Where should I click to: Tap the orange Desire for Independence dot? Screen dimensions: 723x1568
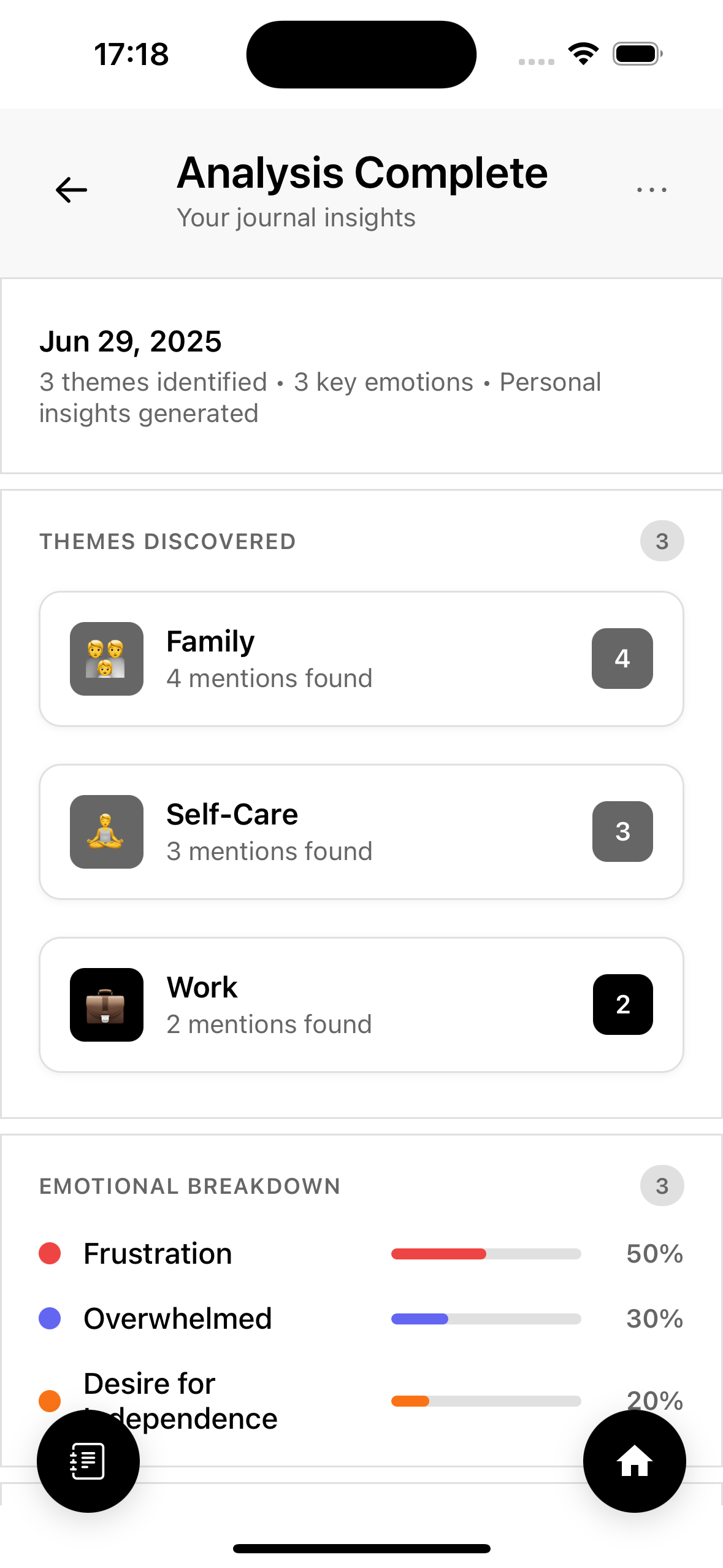50,1401
